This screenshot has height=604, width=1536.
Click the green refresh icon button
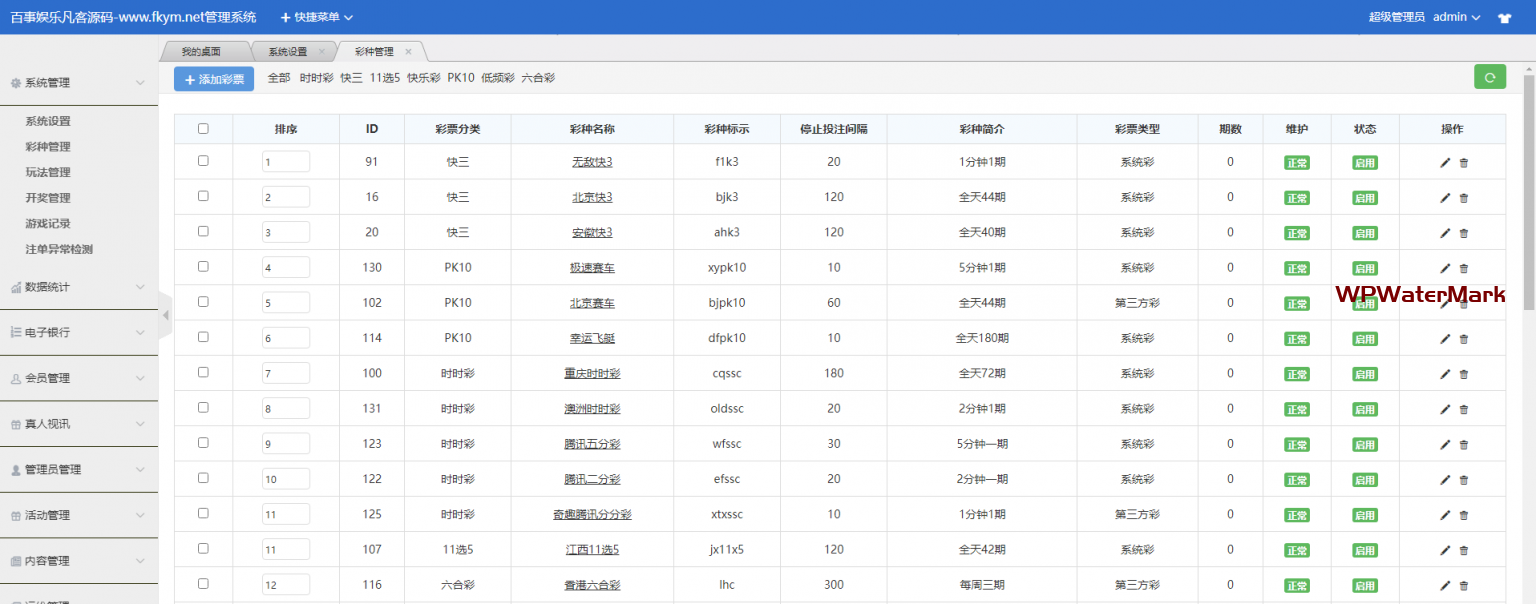pyautogui.click(x=1490, y=77)
